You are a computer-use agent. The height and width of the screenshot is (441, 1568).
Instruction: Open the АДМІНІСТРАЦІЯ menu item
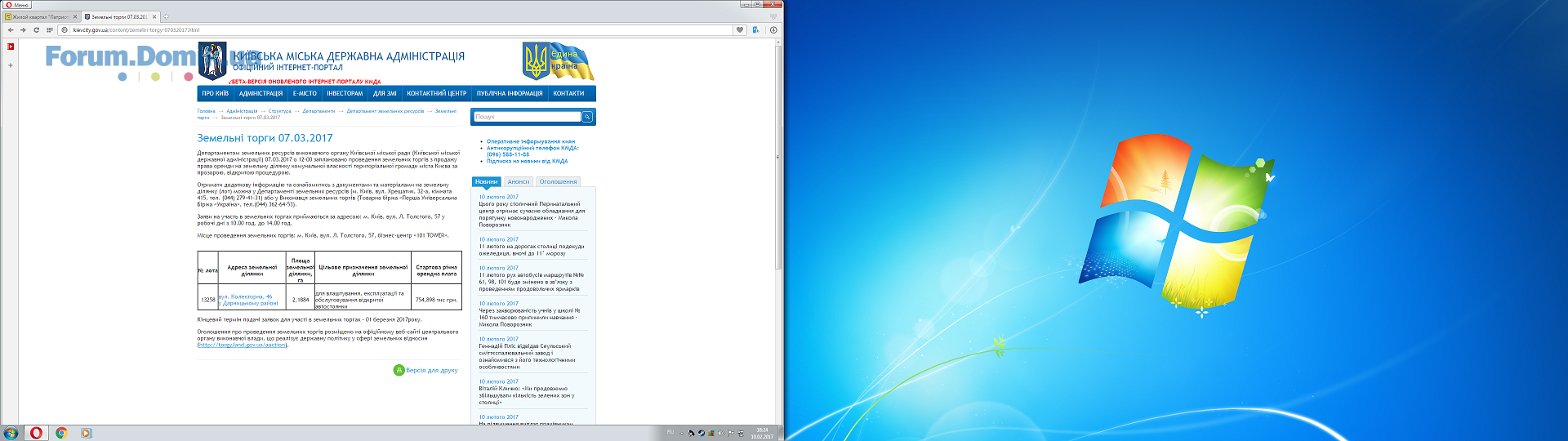pos(261,93)
